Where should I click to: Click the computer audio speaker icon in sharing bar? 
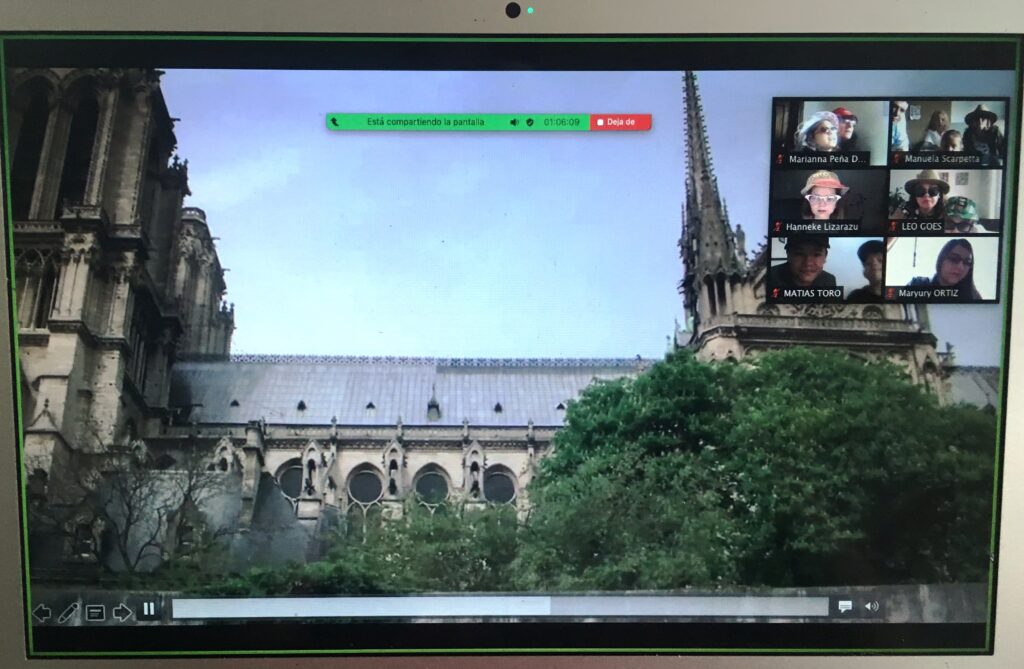[514, 122]
